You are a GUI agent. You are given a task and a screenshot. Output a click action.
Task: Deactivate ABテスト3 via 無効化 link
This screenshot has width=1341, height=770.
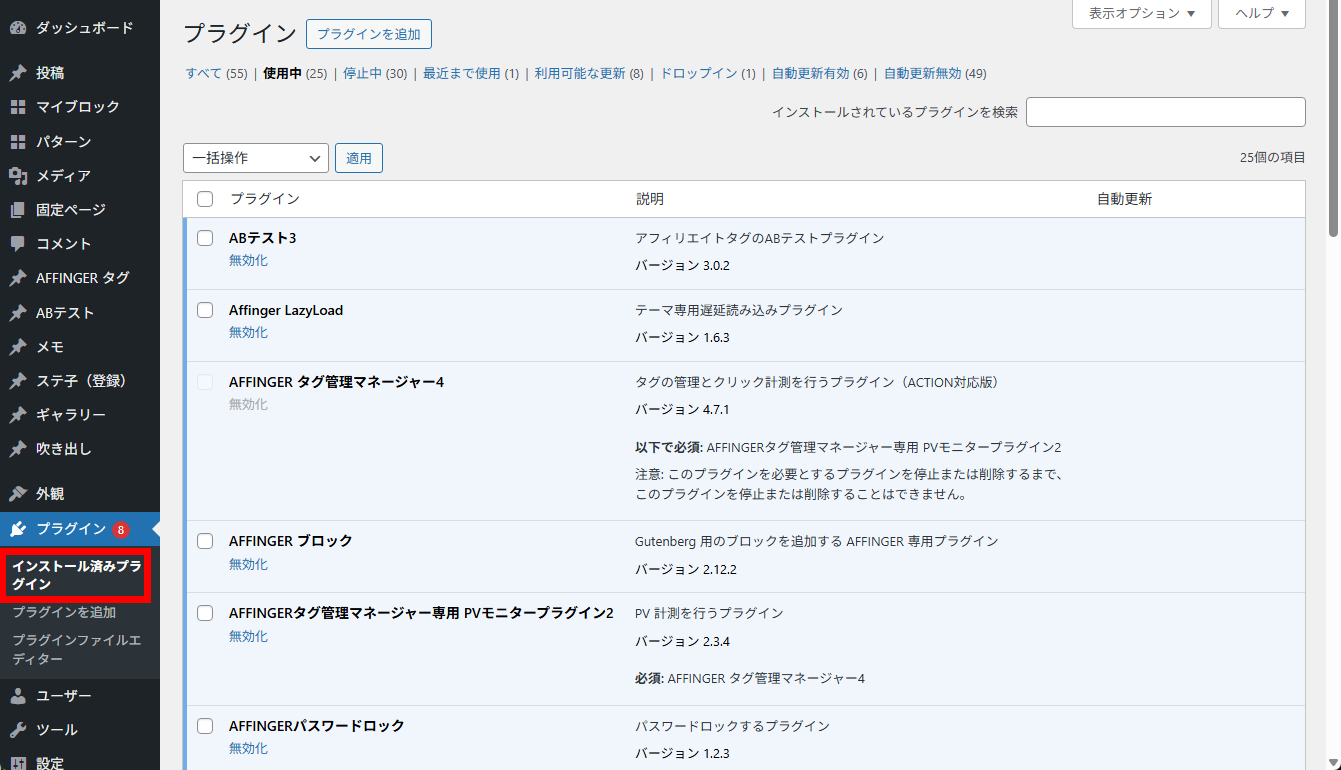click(x=248, y=260)
